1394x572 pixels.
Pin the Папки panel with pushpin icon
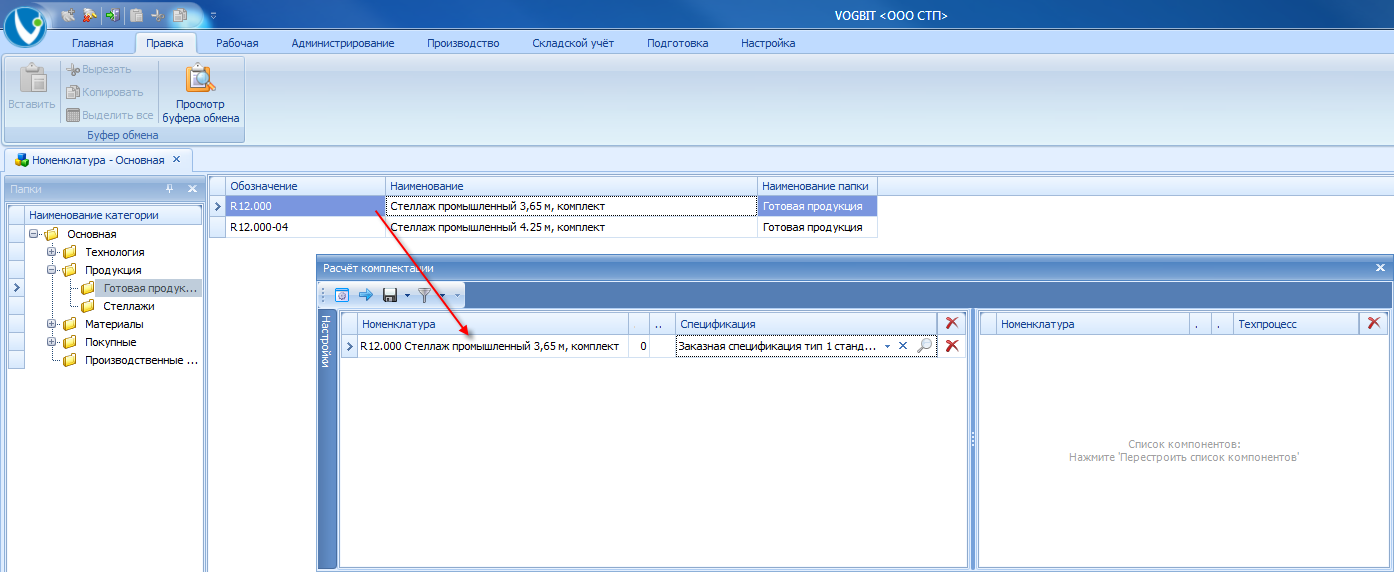[x=169, y=189]
